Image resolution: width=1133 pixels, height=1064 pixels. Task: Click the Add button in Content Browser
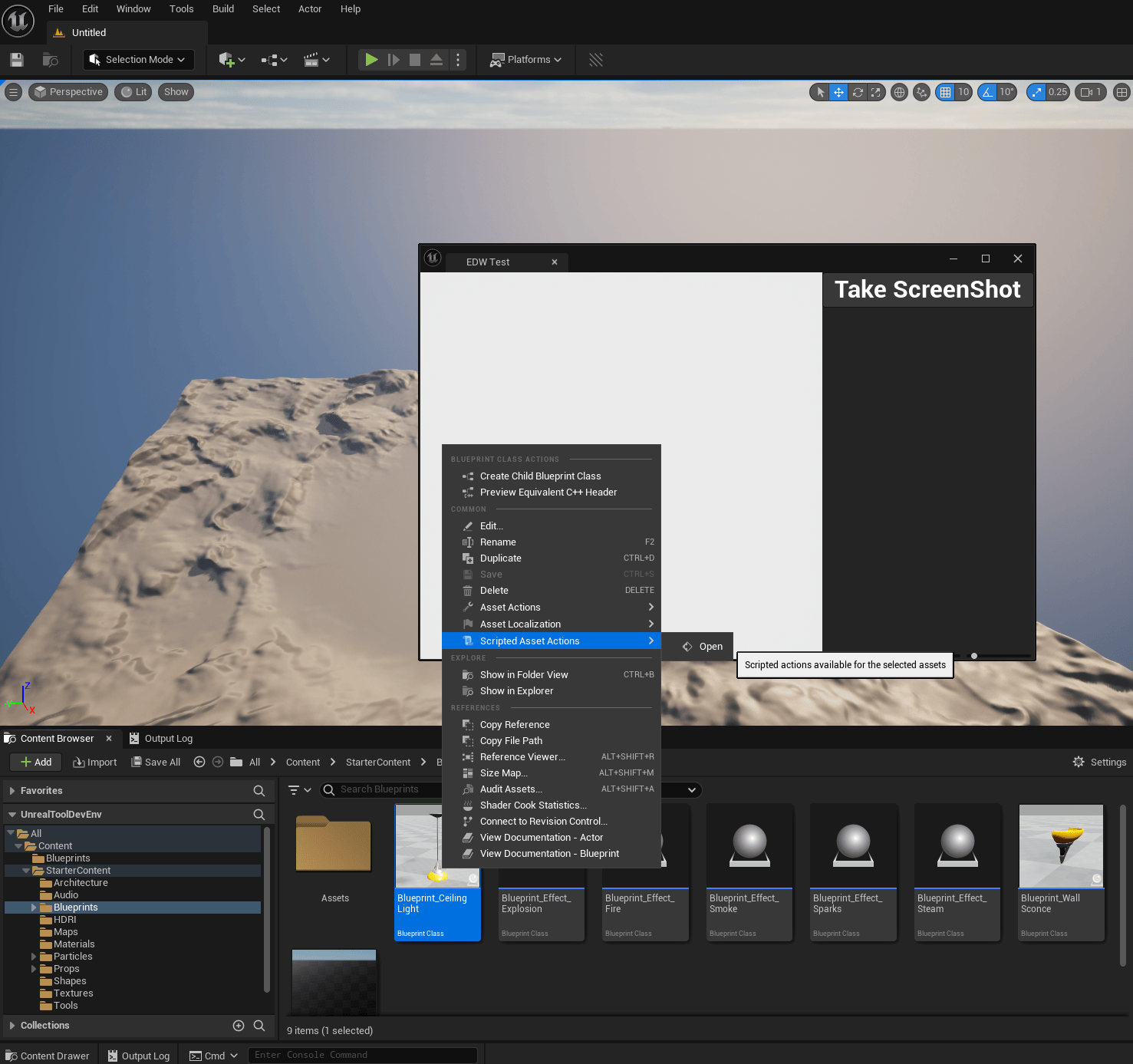click(36, 762)
